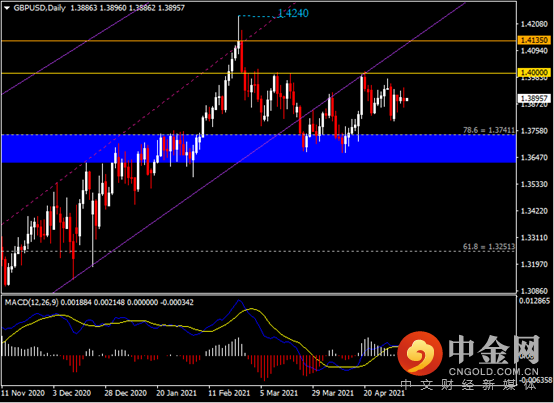Click the 5 Mar 2021 date marker

(x=278, y=393)
